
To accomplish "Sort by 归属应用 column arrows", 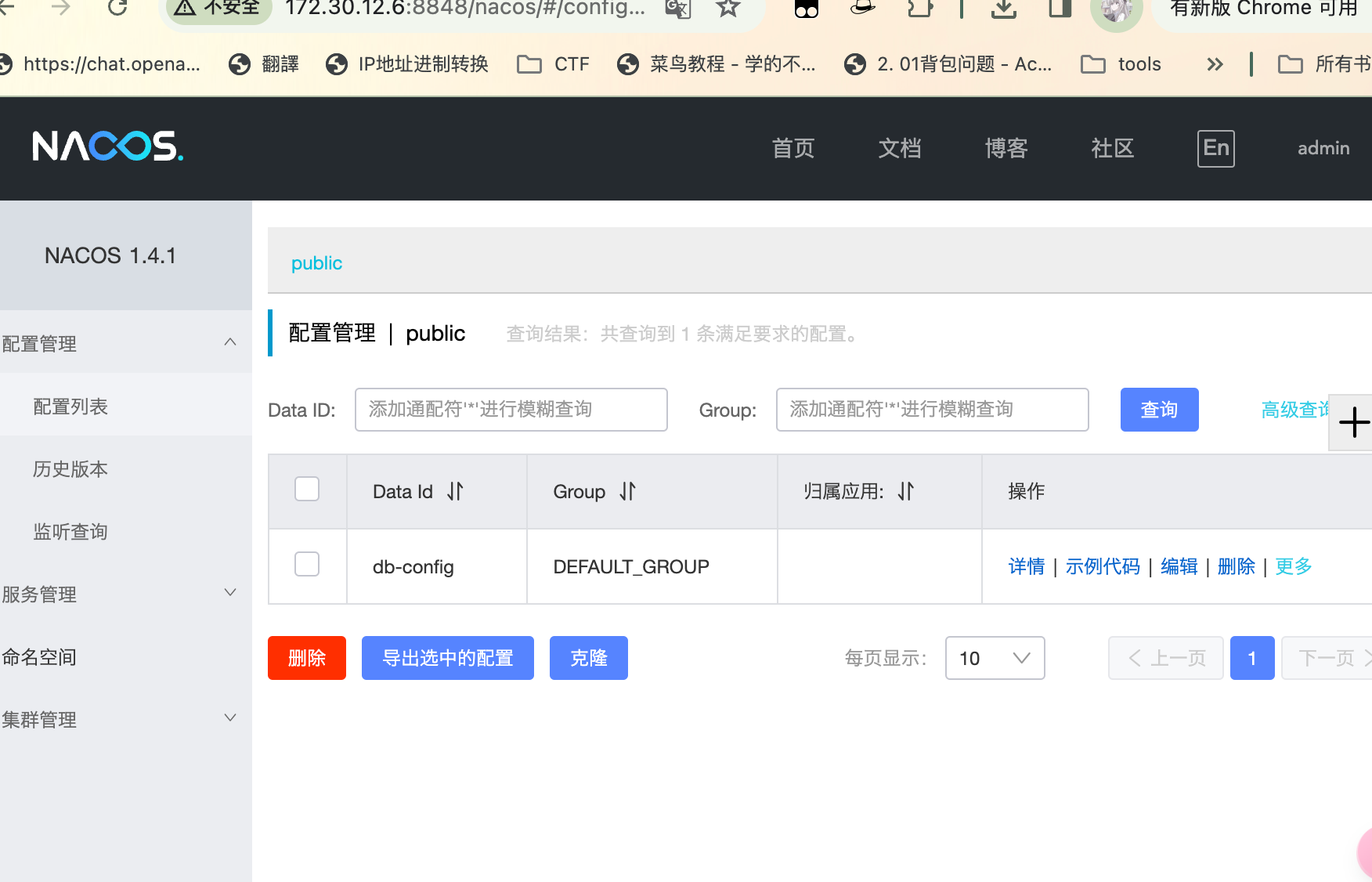I will [x=906, y=491].
